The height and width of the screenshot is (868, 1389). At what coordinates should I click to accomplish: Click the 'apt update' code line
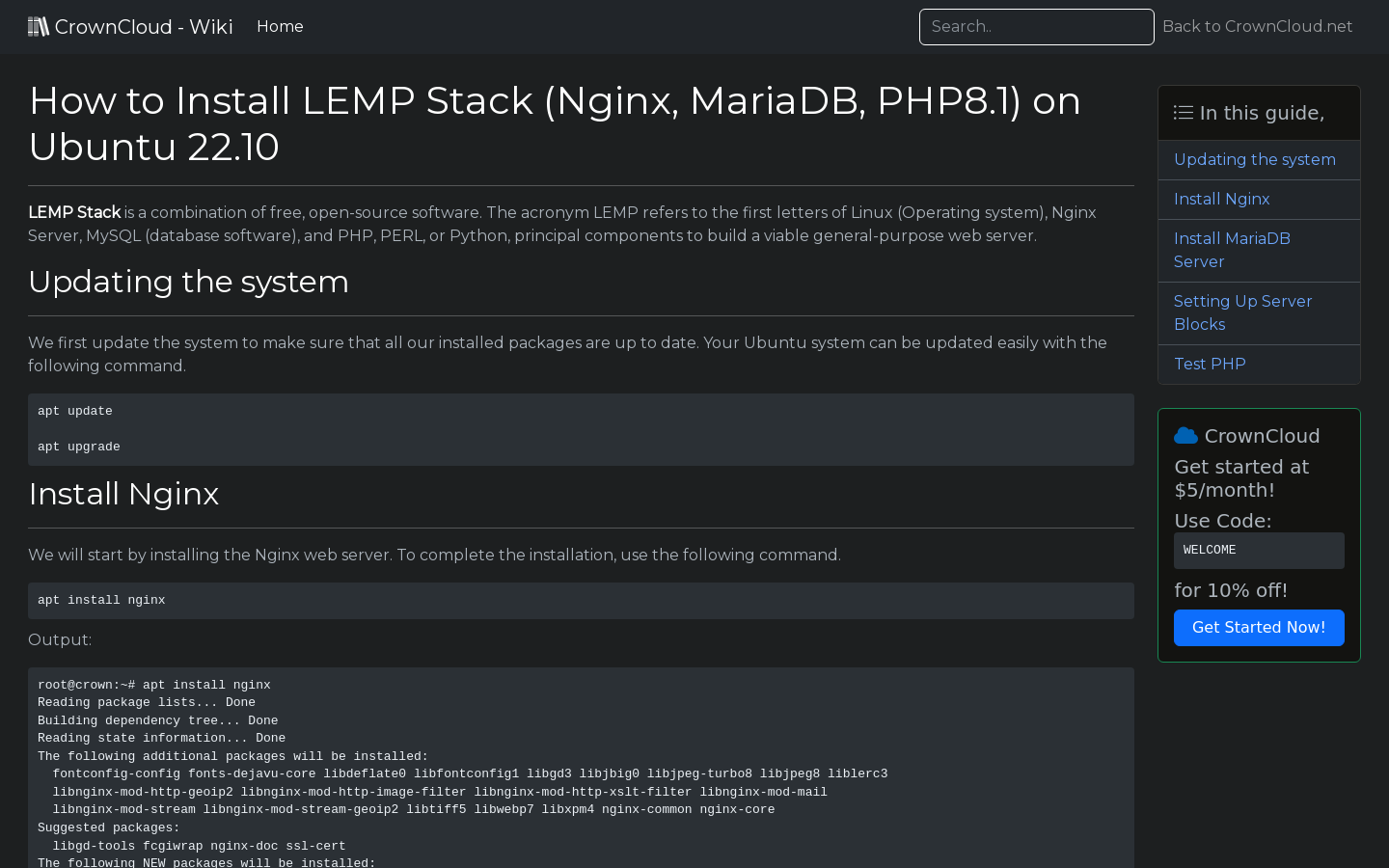(75, 411)
